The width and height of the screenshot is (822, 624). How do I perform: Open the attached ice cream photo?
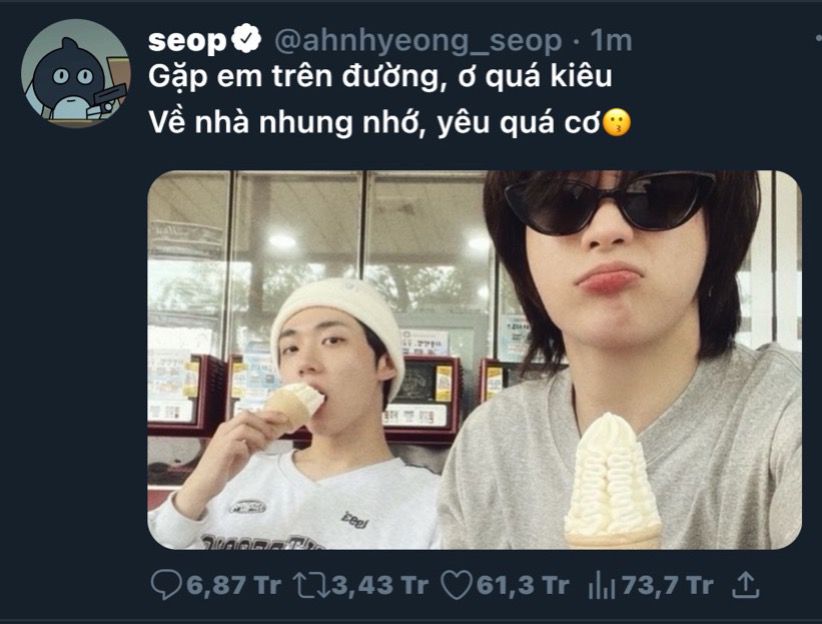tap(474, 360)
